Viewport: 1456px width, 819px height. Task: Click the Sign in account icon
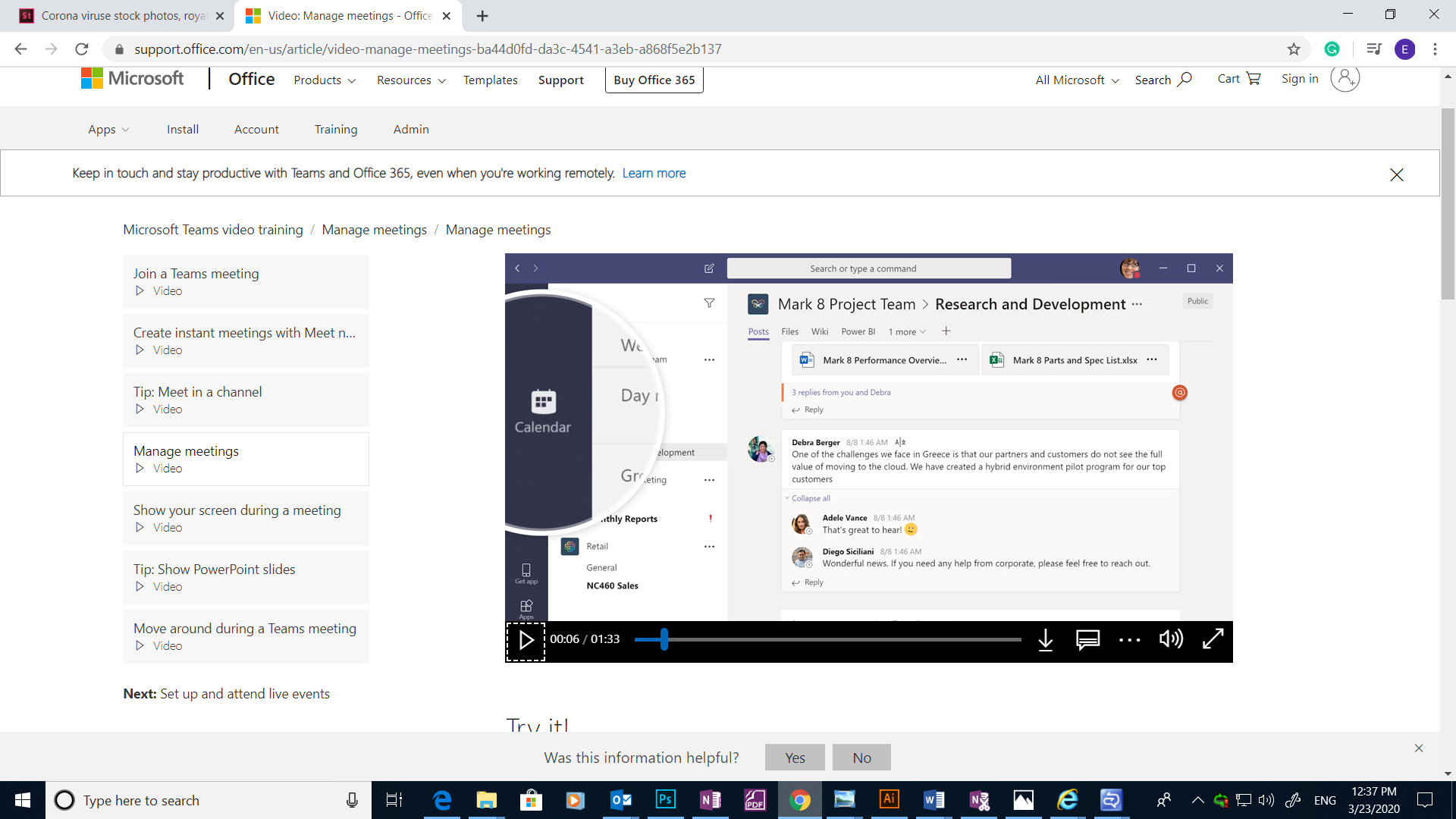[1345, 78]
